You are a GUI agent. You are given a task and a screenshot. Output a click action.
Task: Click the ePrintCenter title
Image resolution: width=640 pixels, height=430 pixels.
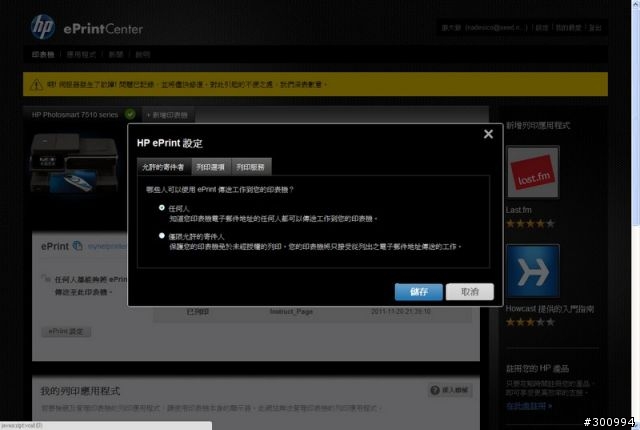103,29
